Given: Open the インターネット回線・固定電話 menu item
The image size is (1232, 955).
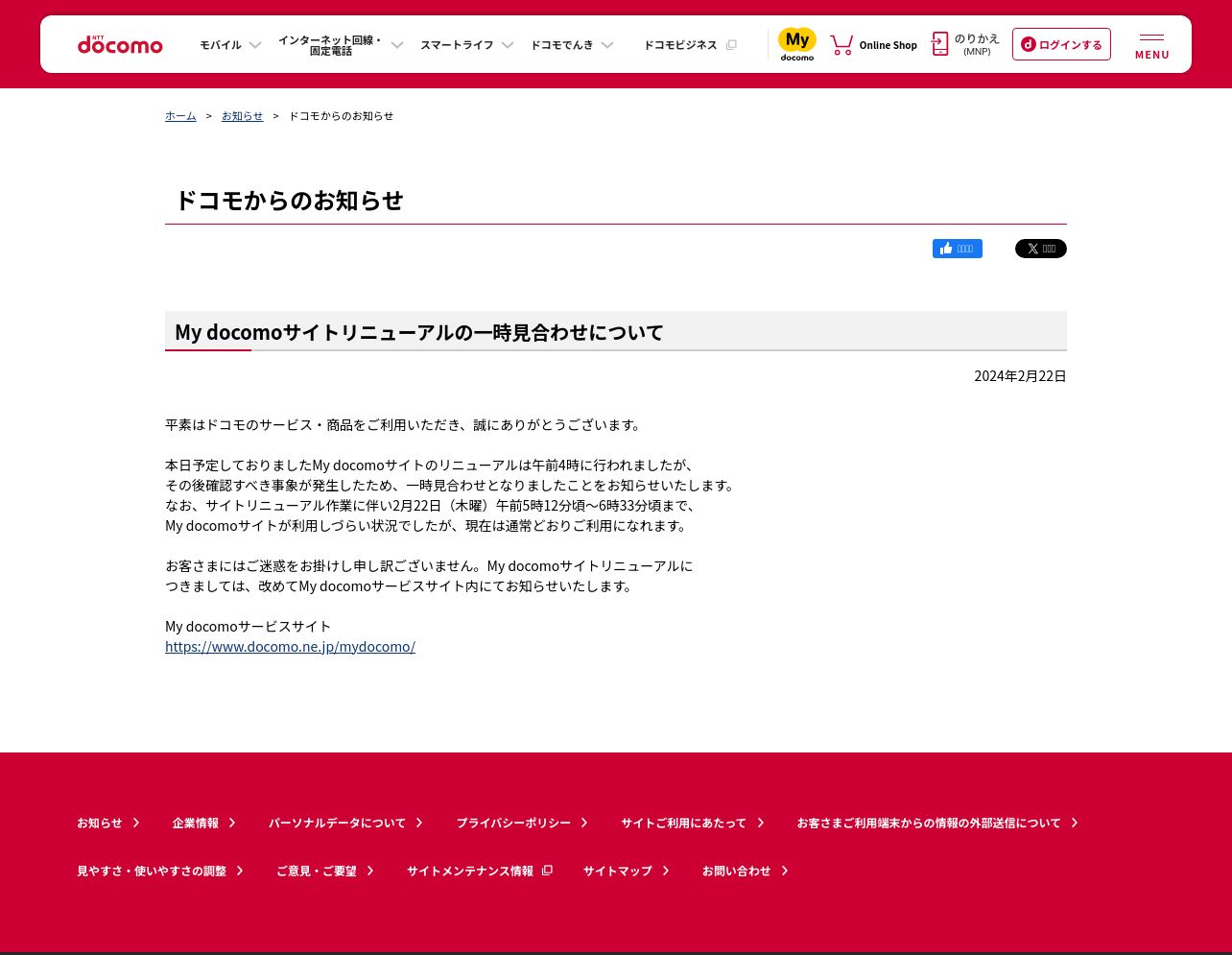Looking at the screenshot, I should pyautogui.click(x=330, y=45).
